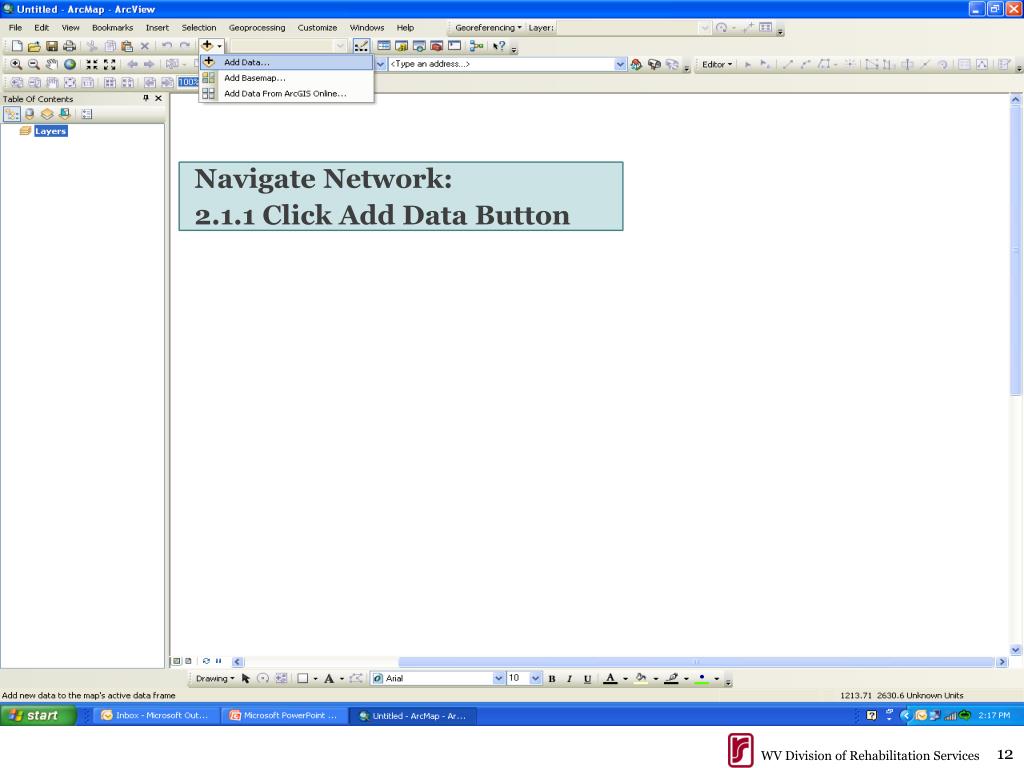Image resolution: width=1024 pixels, height=768 pixels.
Task: Select the Pan hand tool
Action: click(x=52, y=64)
